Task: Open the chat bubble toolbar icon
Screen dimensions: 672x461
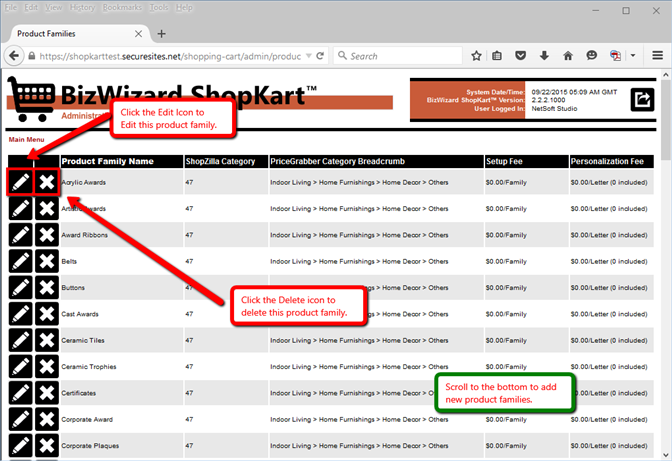Action: pos(591,56)
